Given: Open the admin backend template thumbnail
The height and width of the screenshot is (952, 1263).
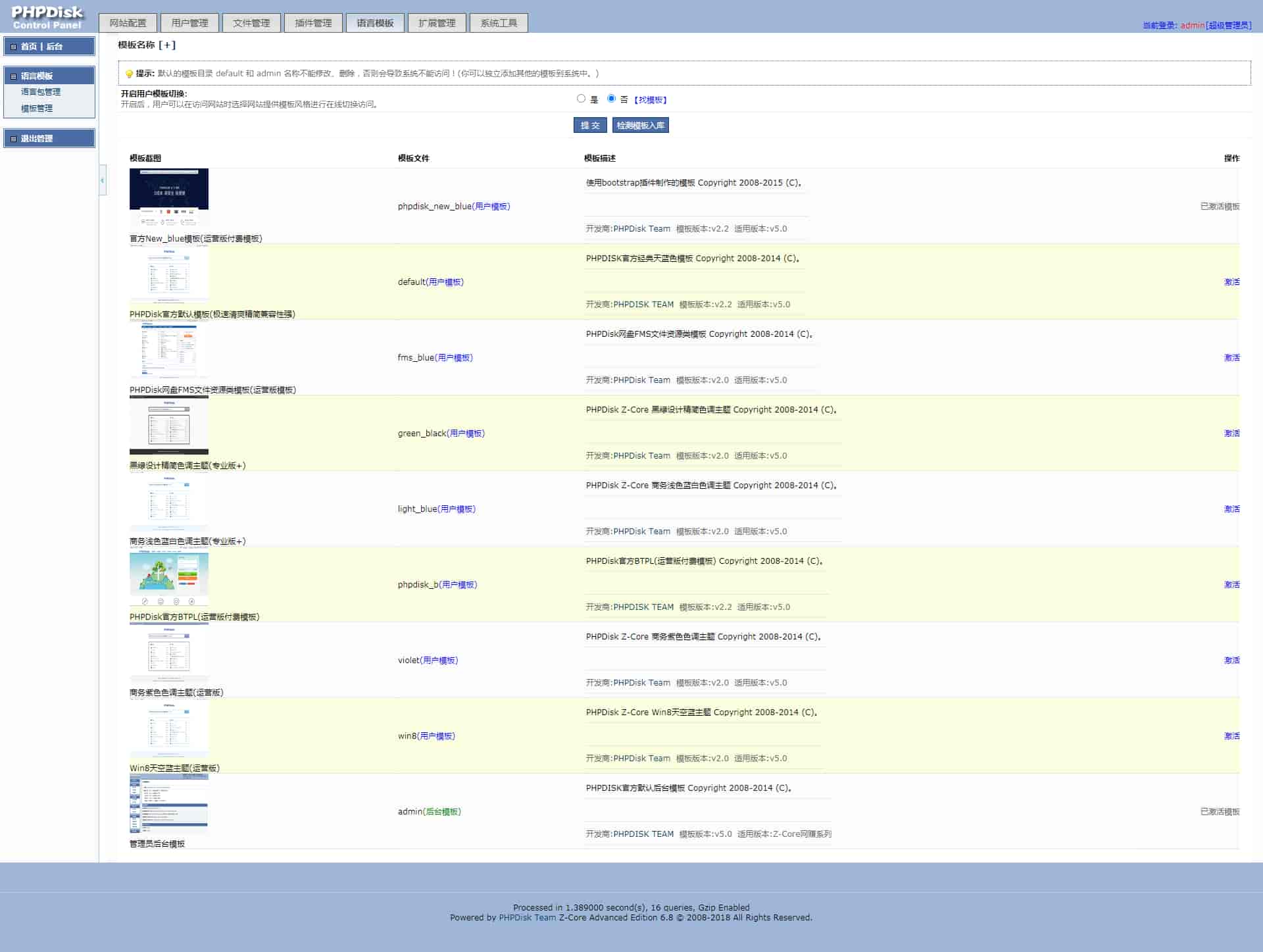Looking at the screenshot, I should coord(169,804).
